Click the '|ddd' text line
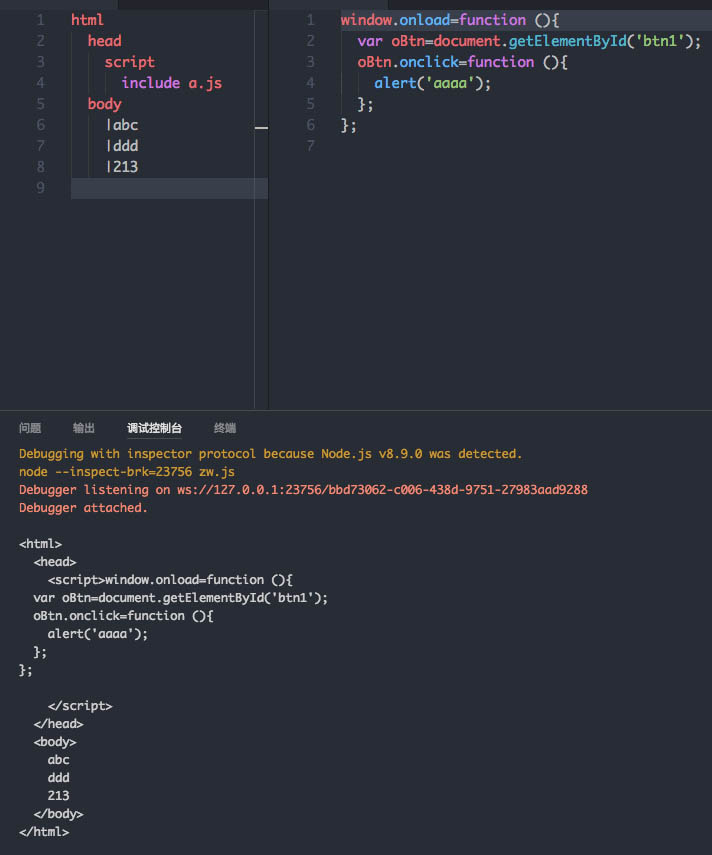This screenshot has height=855, width=712. click(x=123, y=146)
